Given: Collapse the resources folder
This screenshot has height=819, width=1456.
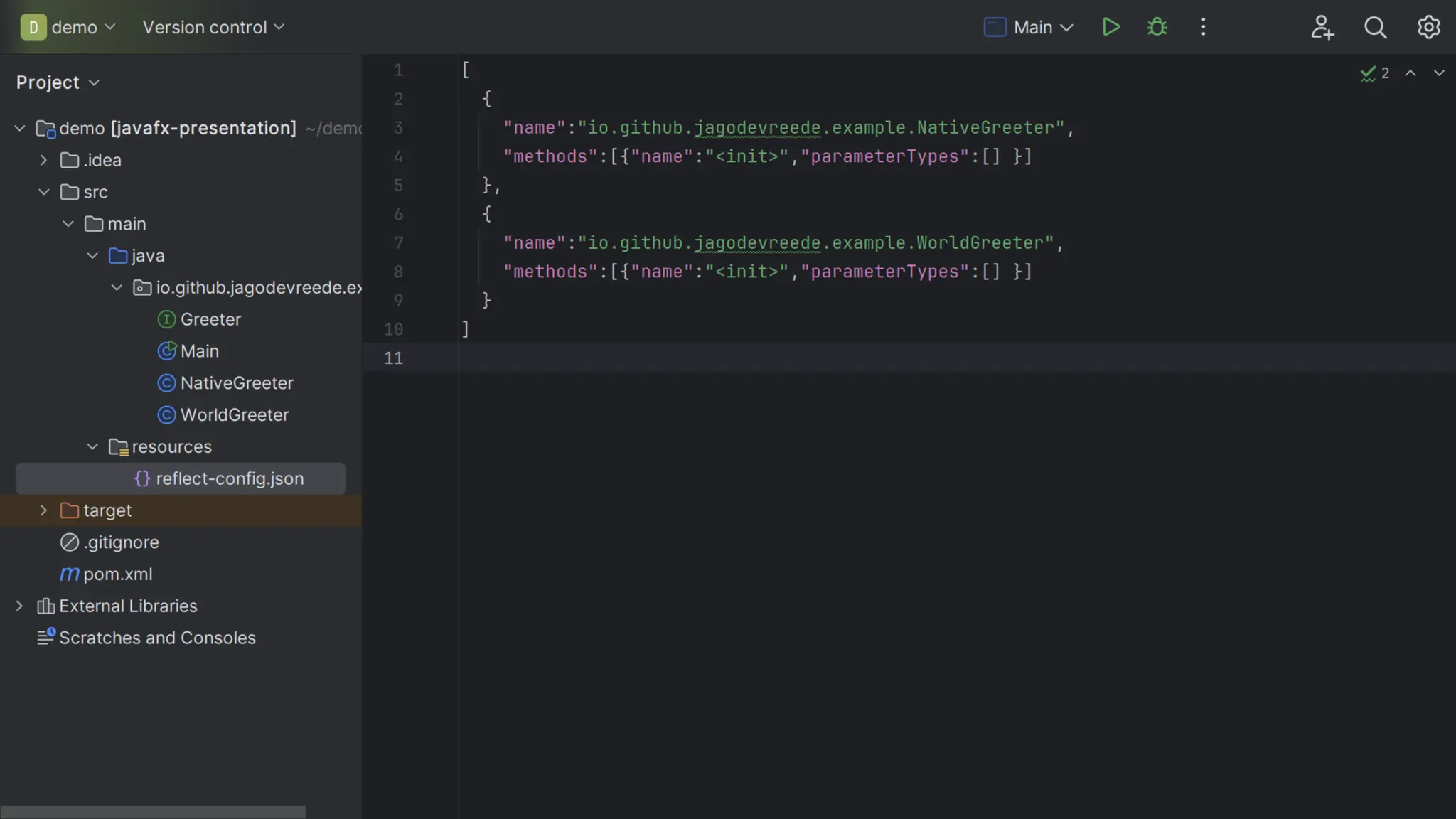Looking at the screenshot, I should [92, 446].
